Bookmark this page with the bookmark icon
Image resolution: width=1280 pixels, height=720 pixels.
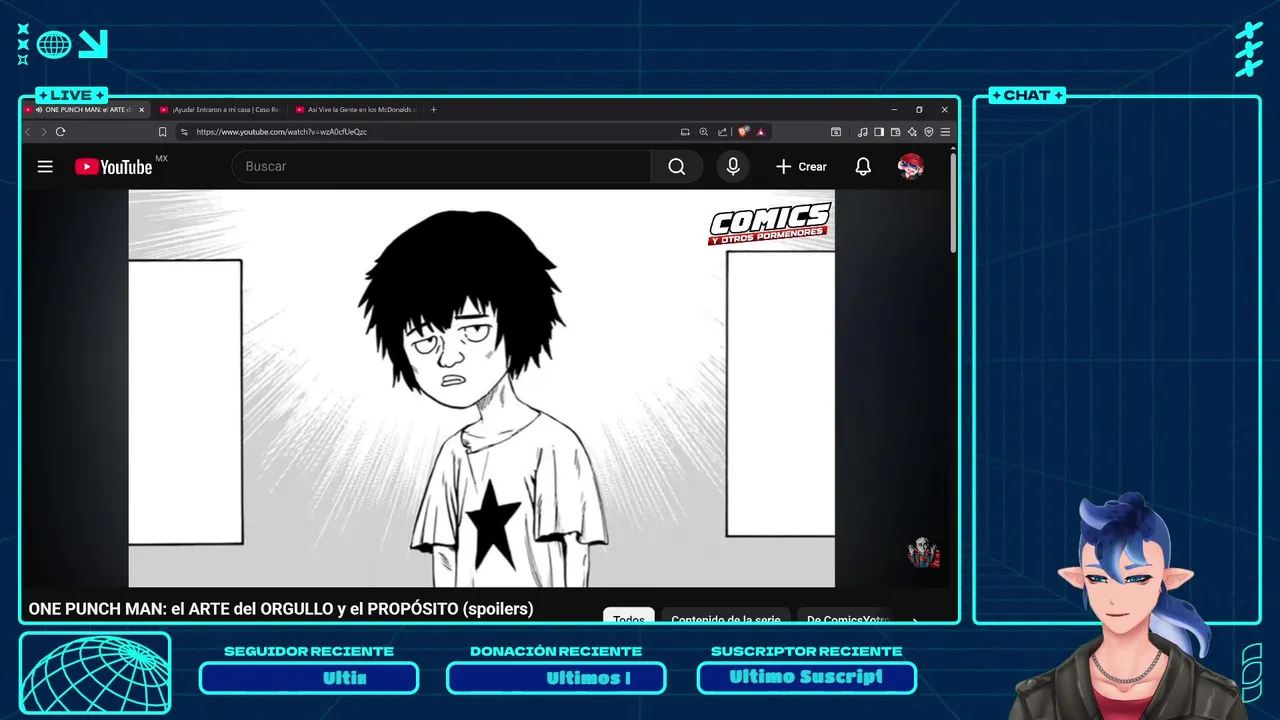click(x=163, y=132)
